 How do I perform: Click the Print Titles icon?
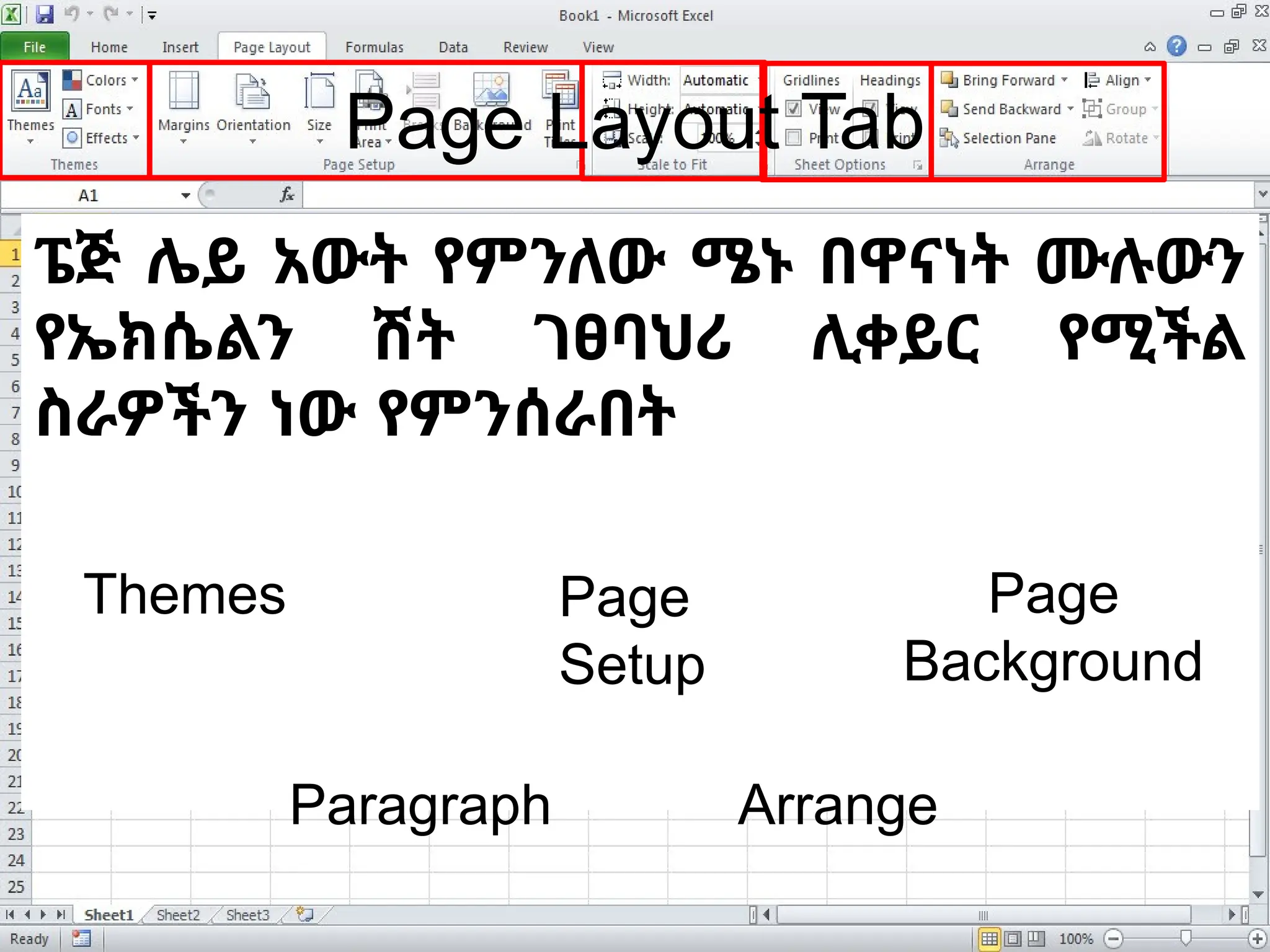[x=559, y=90]
